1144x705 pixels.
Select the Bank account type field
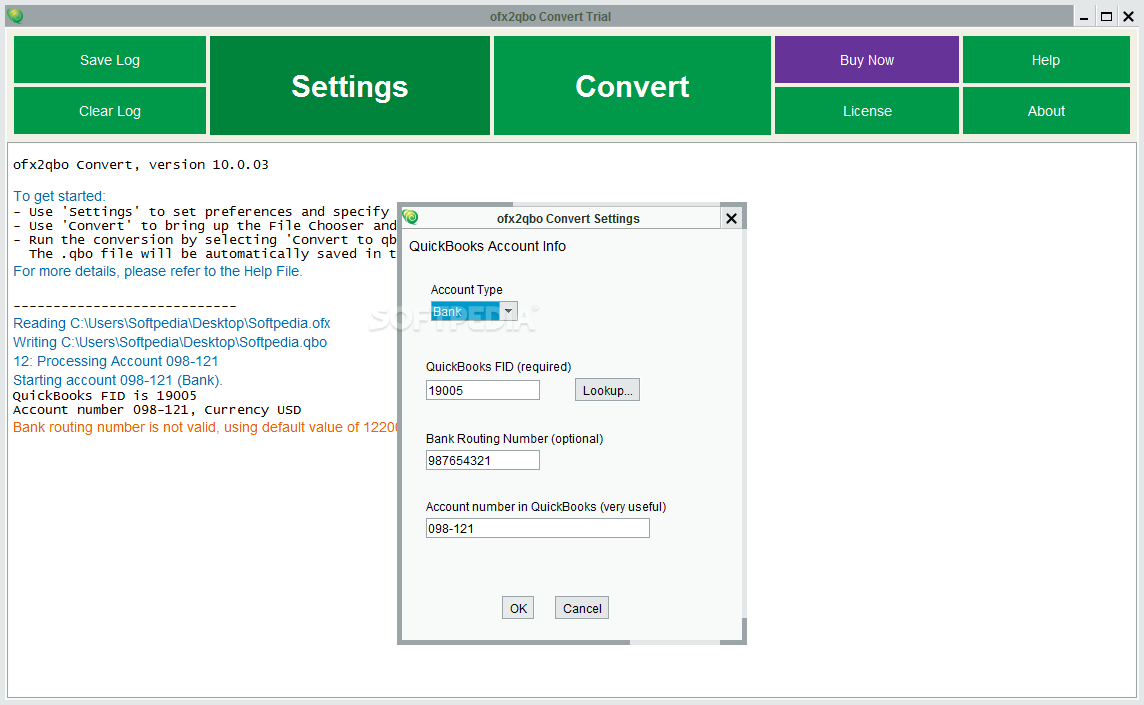tap(465, 312)
